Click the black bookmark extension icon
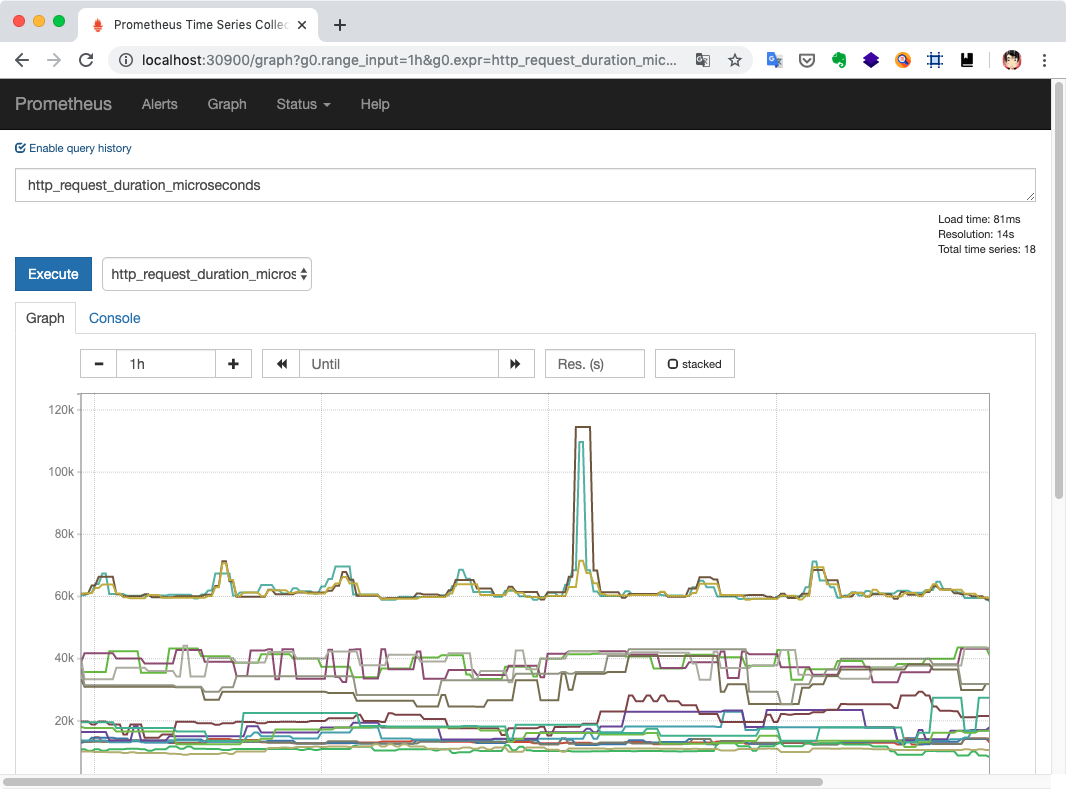This screenshot has height=789, width=1066. pos(967,60)
